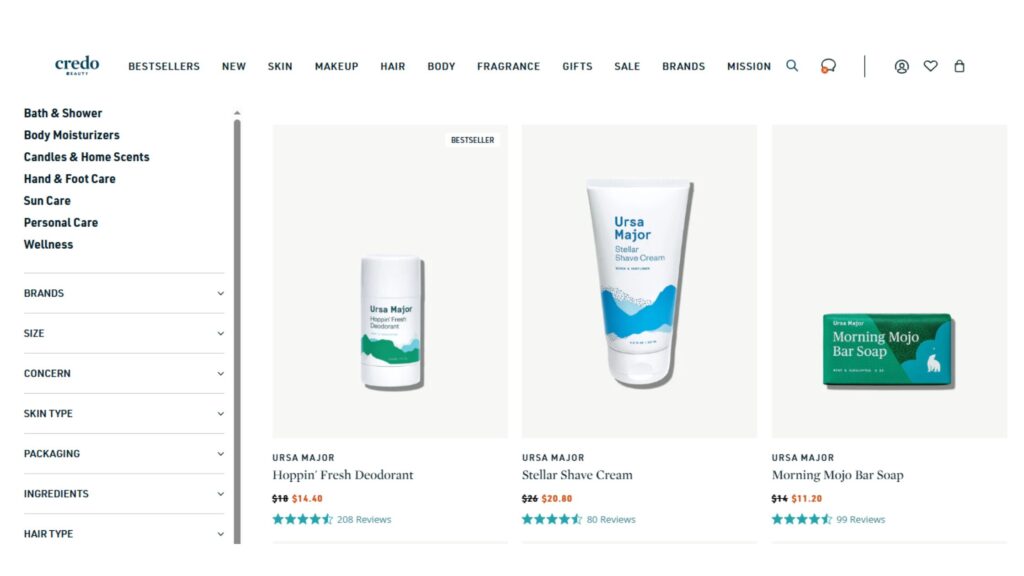Expand the Packaging filter
The image size is (1024, 576).
tap(124, 453)
